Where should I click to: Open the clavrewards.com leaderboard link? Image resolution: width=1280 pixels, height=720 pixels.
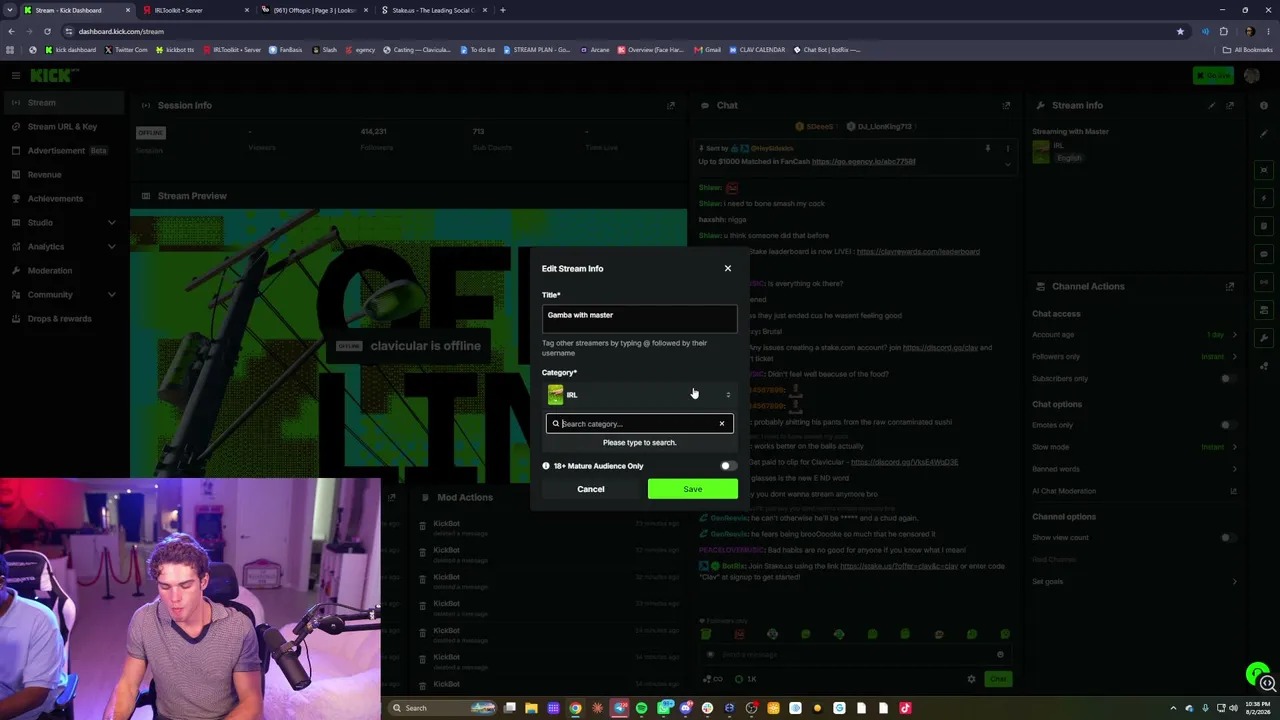click(x=918, y=251)
